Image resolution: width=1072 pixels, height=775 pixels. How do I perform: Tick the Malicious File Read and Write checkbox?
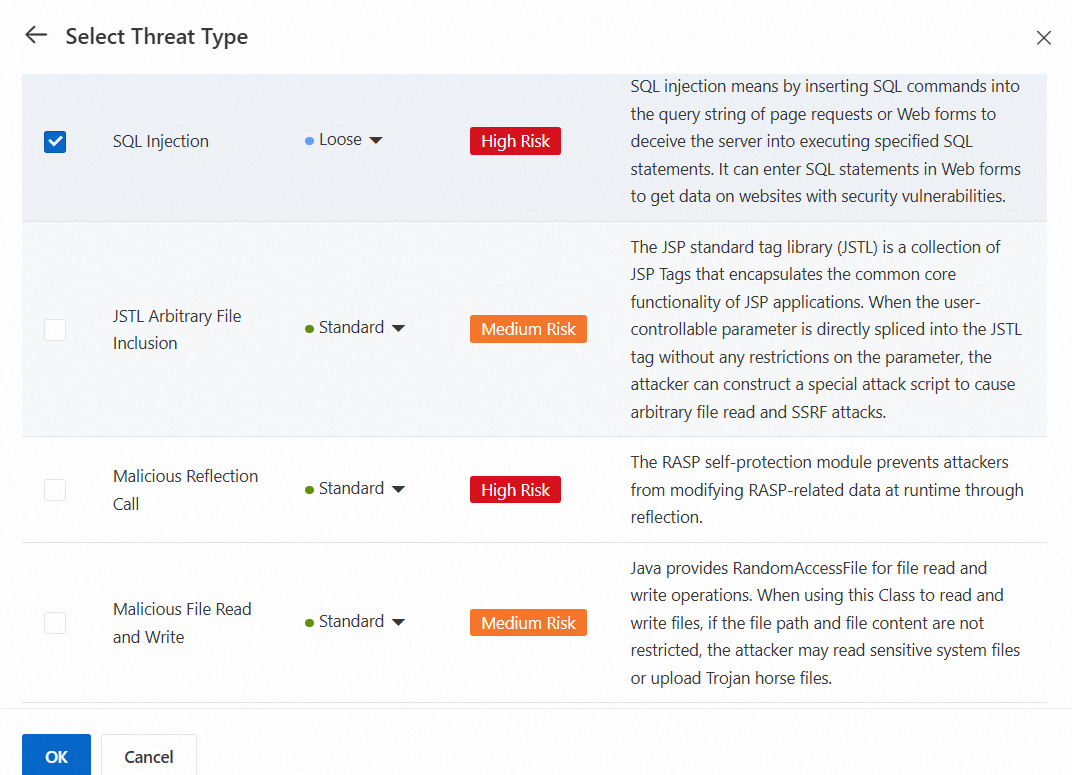55,623
